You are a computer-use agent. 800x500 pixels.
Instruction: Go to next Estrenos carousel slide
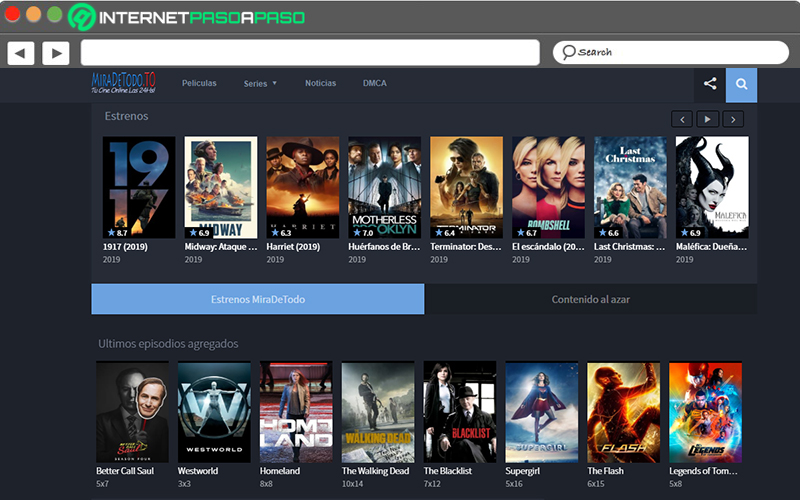pyautogui.click(x=733, y=119)
